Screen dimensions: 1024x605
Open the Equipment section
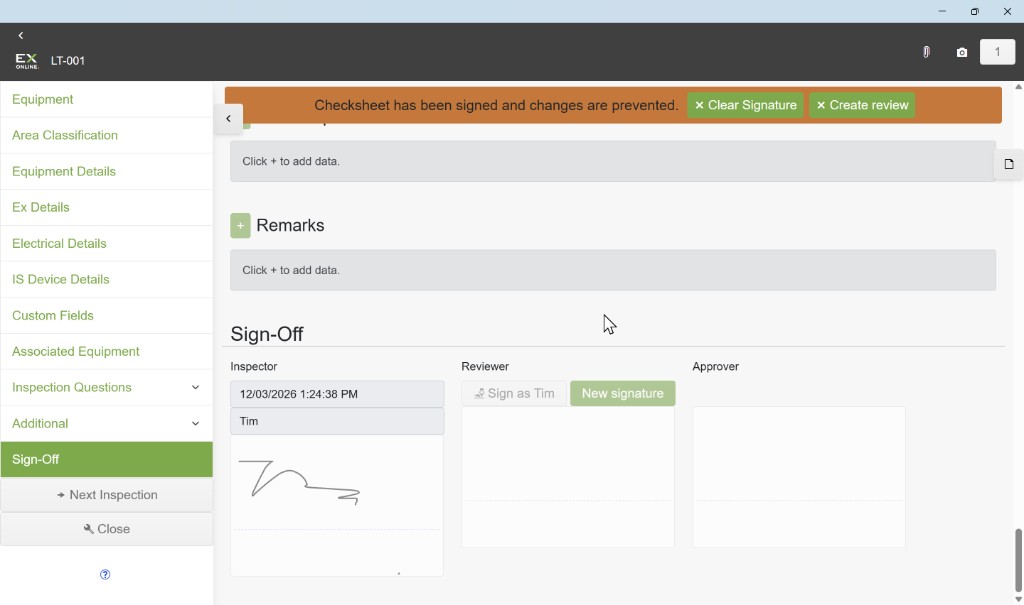click(106, 99)
